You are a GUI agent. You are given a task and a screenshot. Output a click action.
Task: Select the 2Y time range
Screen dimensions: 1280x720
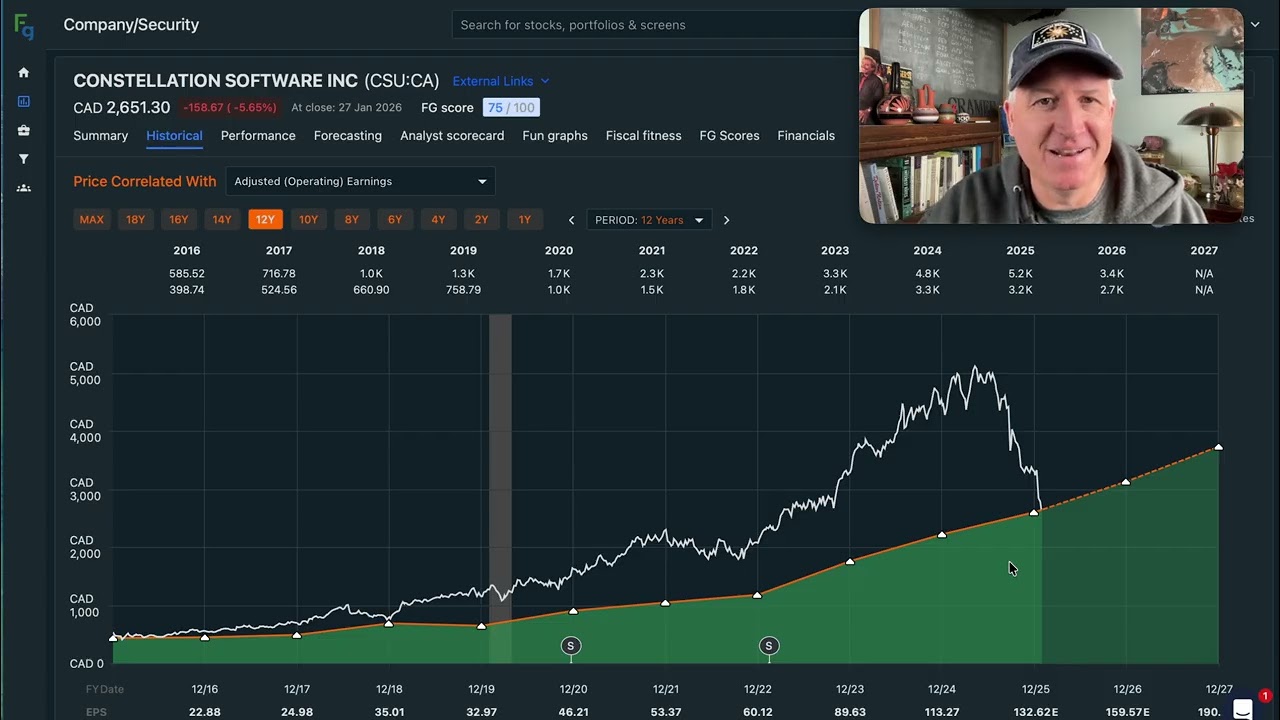(481, 220)
